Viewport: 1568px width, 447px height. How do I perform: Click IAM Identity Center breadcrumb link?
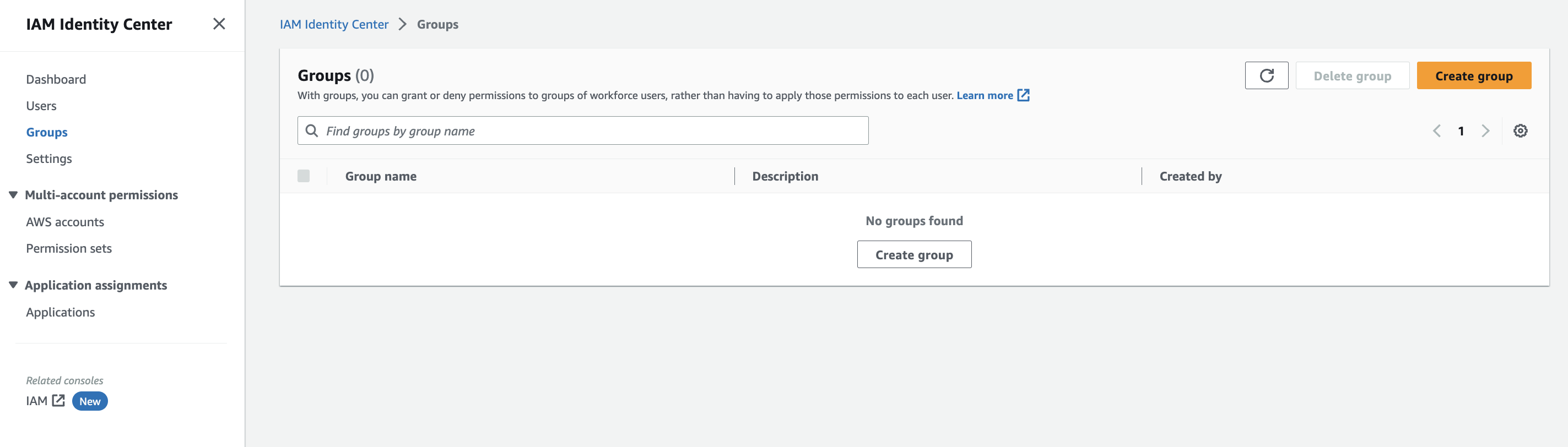click(334, 24)
